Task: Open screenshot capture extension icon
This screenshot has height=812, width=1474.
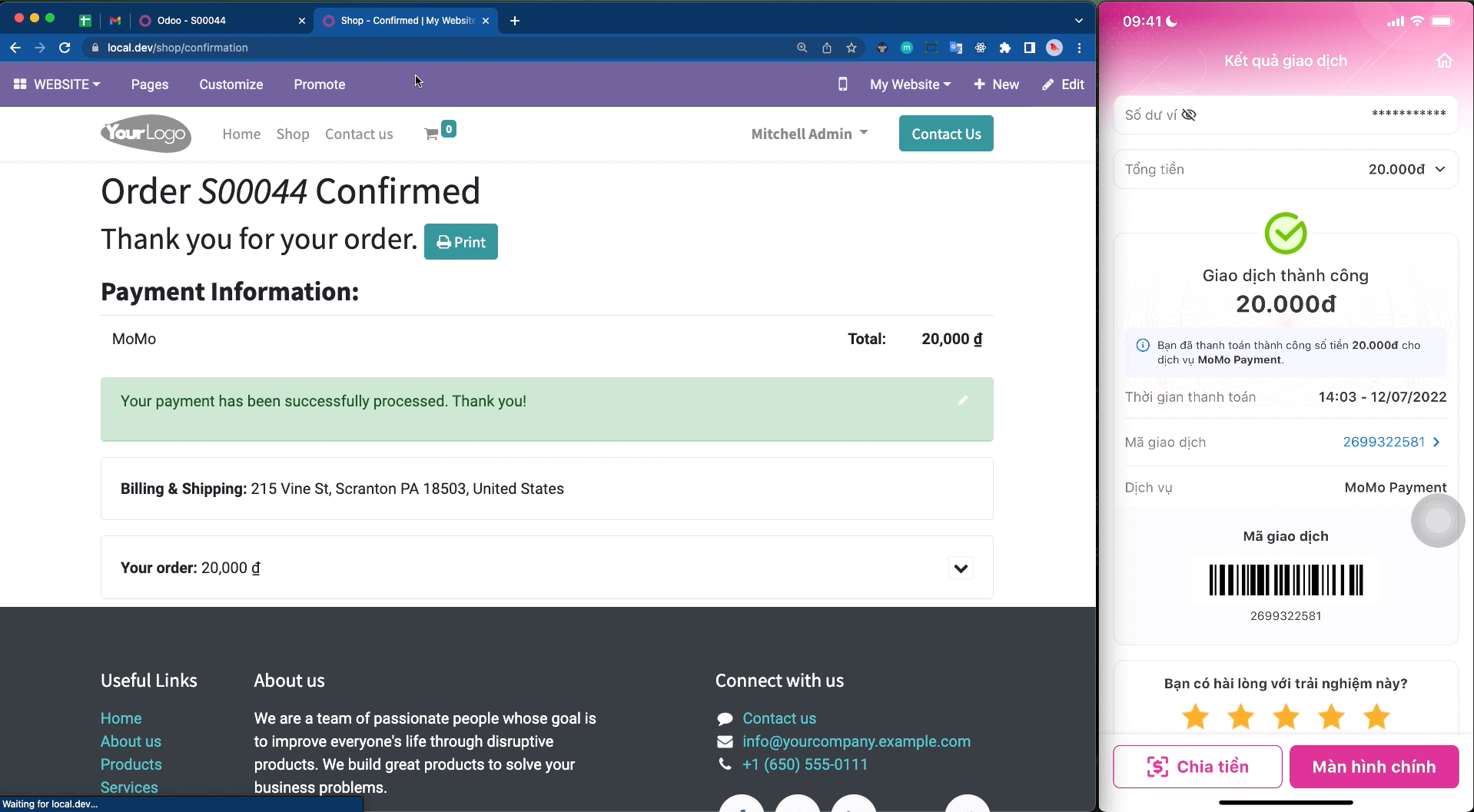Action: pos(931,48)
